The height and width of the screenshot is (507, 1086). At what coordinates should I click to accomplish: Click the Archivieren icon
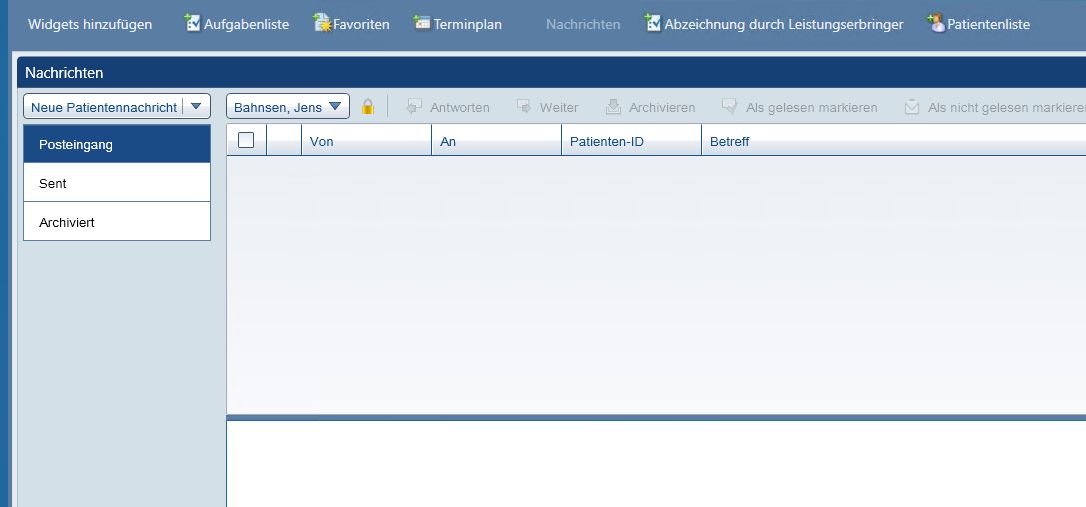click(x=614, y=107)
